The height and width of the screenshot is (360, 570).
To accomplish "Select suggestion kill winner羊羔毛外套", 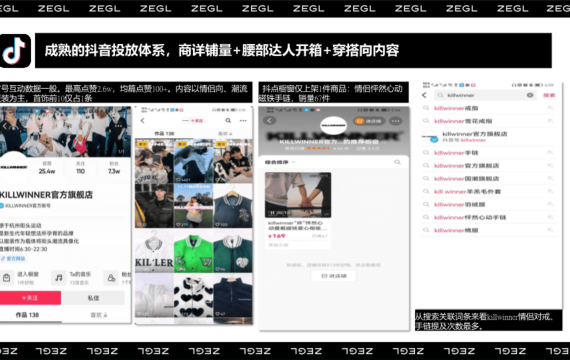I will point(467,192).
